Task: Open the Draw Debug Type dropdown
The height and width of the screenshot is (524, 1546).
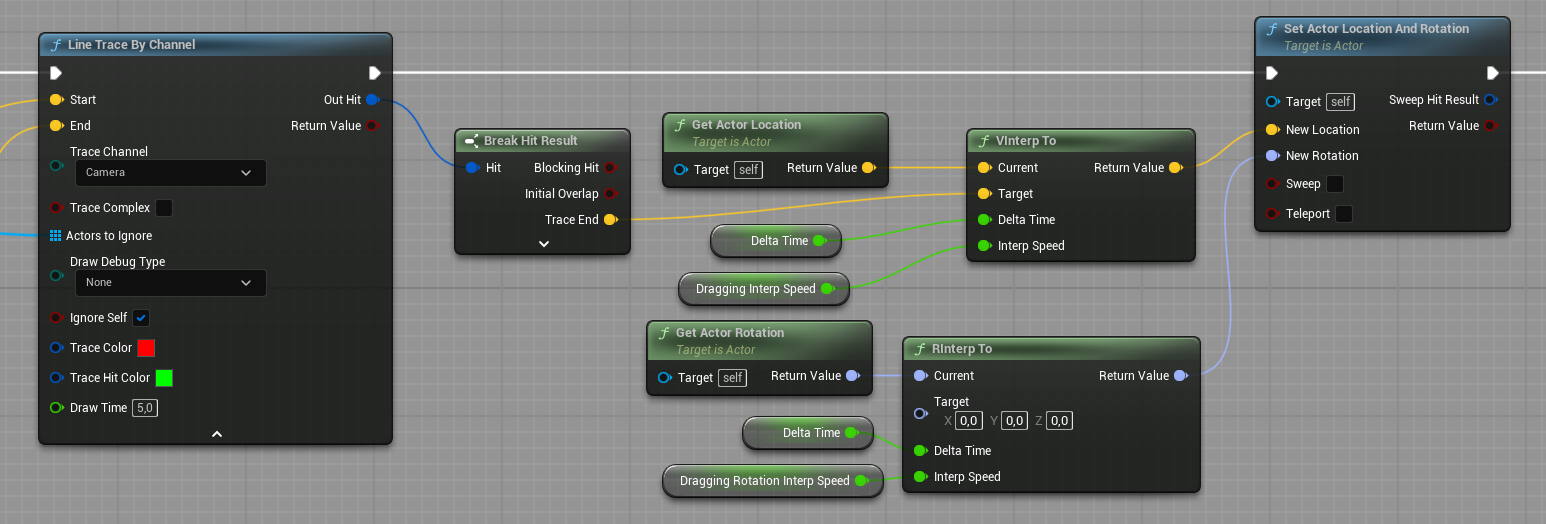Action: pos(171,283)
